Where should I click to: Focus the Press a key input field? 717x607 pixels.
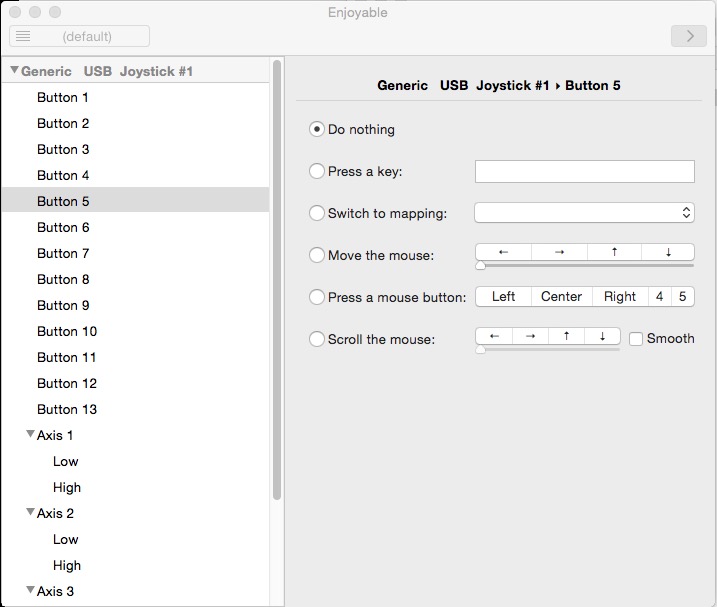pos(584,172)
